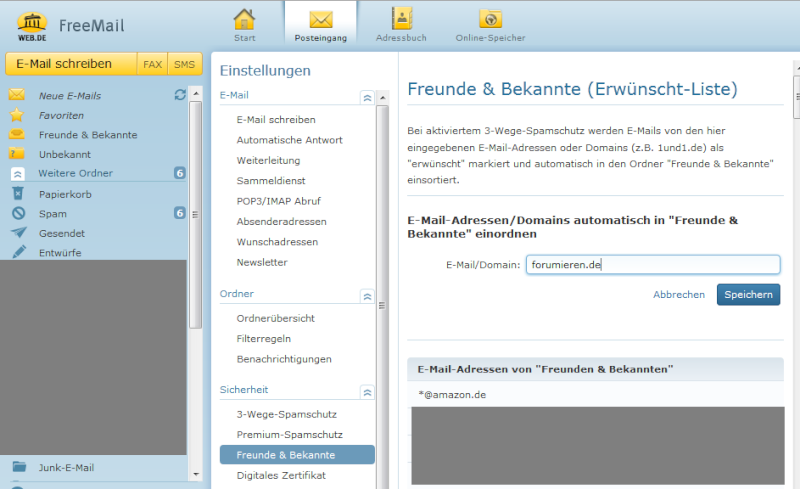Open the Favoriten folder

(61, 115)
